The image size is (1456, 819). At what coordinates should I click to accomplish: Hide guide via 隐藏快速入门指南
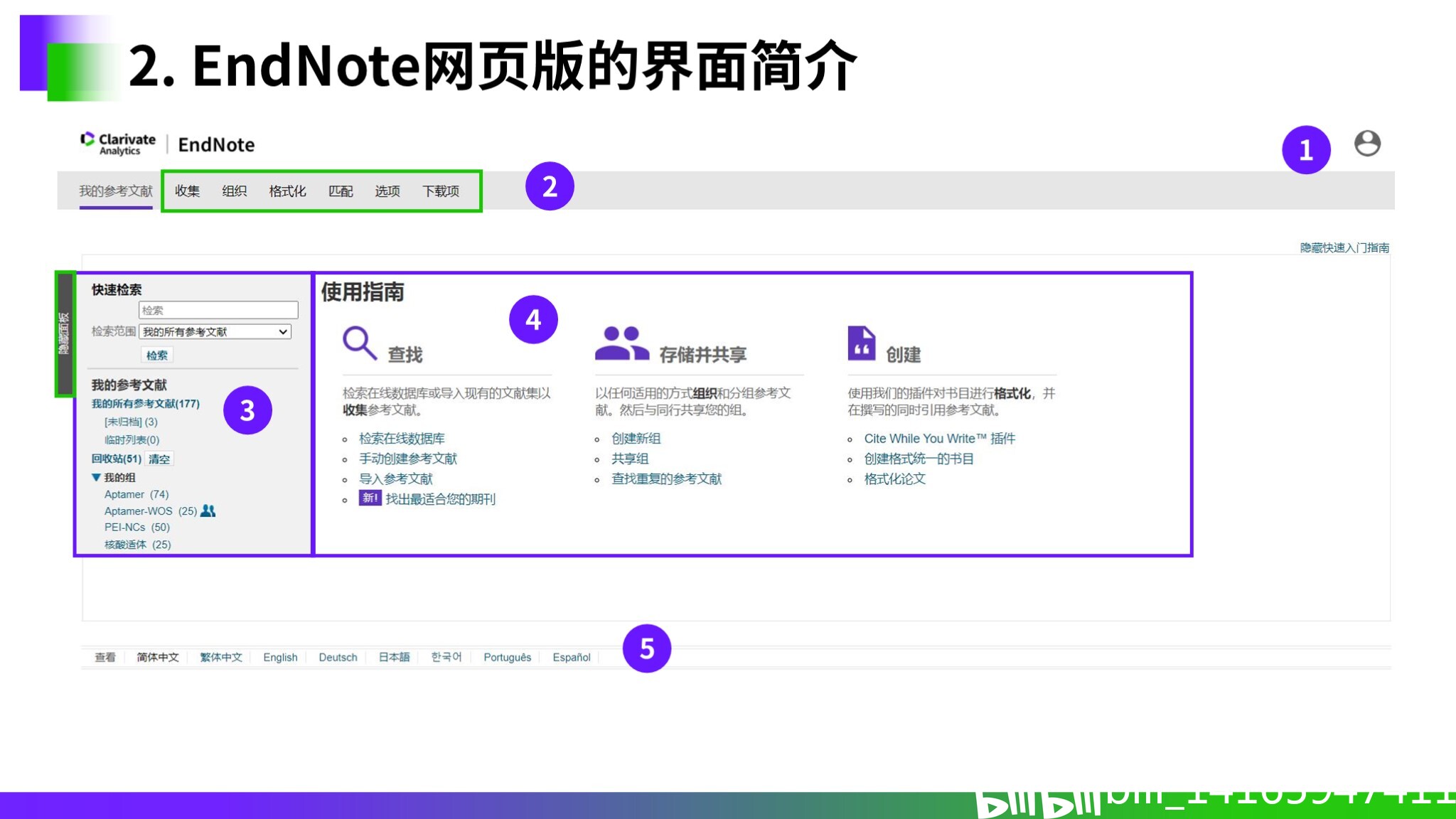(1346, 247)
